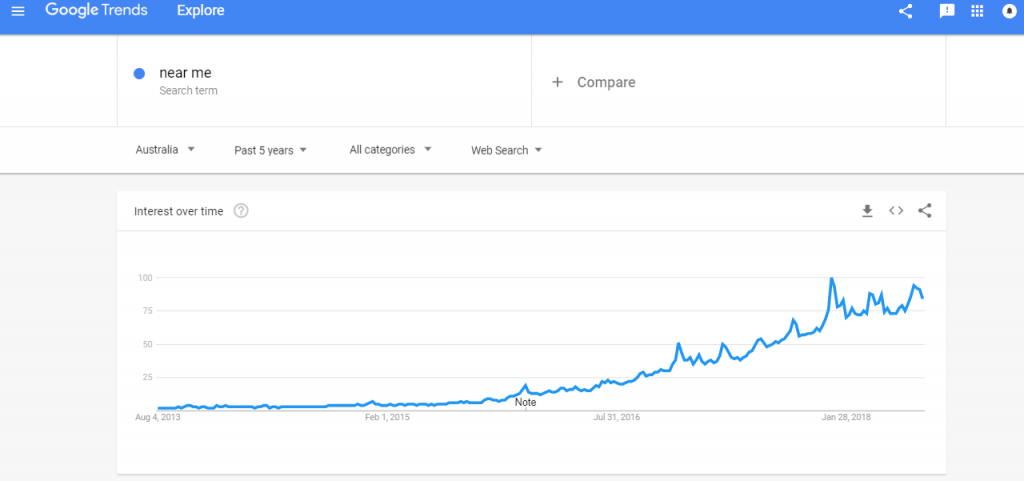Viewport: 1024px width, 481px height.
Task: Select the Explore header item
Action: 200,10
